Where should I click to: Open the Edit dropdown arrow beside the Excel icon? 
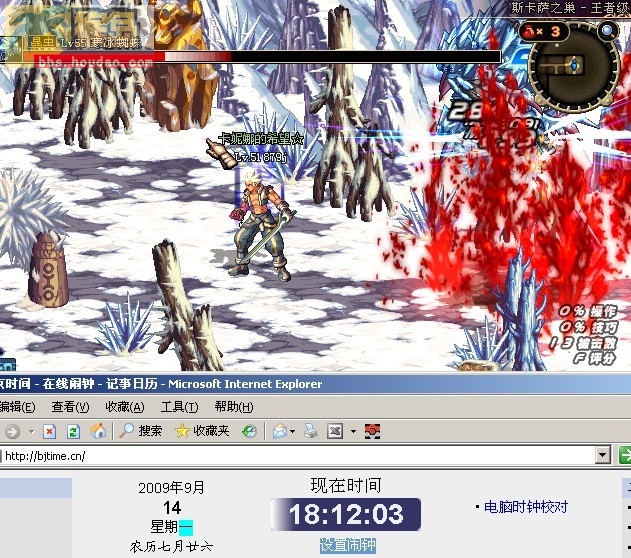[353, 432]
